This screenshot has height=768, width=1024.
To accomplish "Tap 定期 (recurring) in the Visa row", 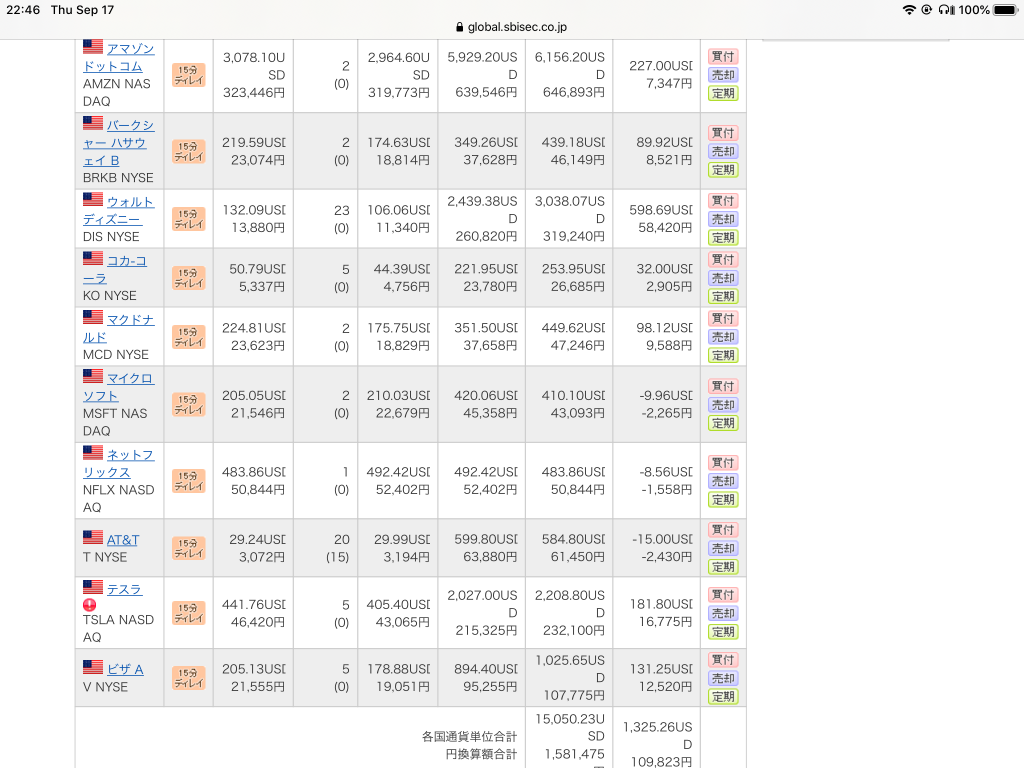I will point(723,697).
